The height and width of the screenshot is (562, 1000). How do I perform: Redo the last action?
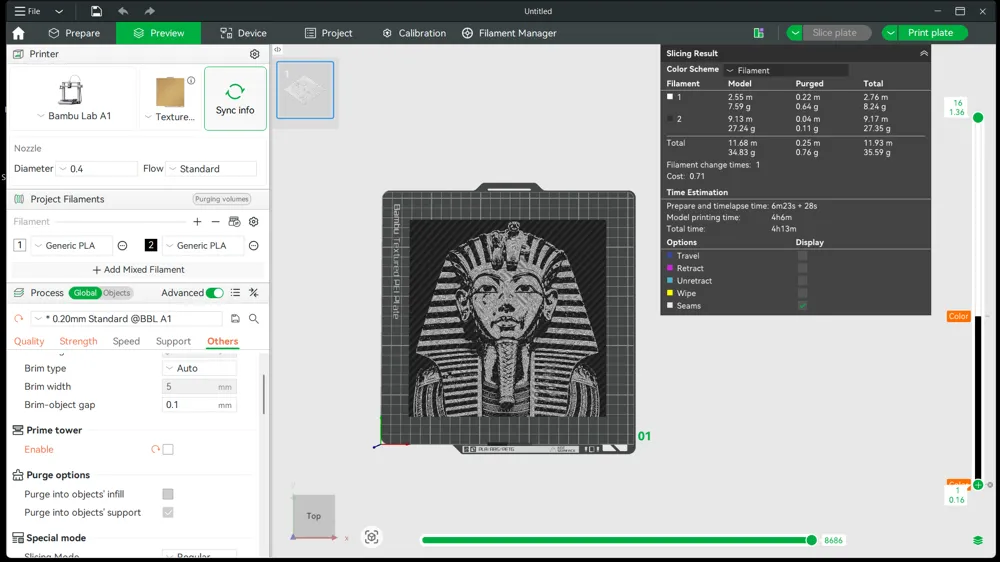[x=149, y=11]
